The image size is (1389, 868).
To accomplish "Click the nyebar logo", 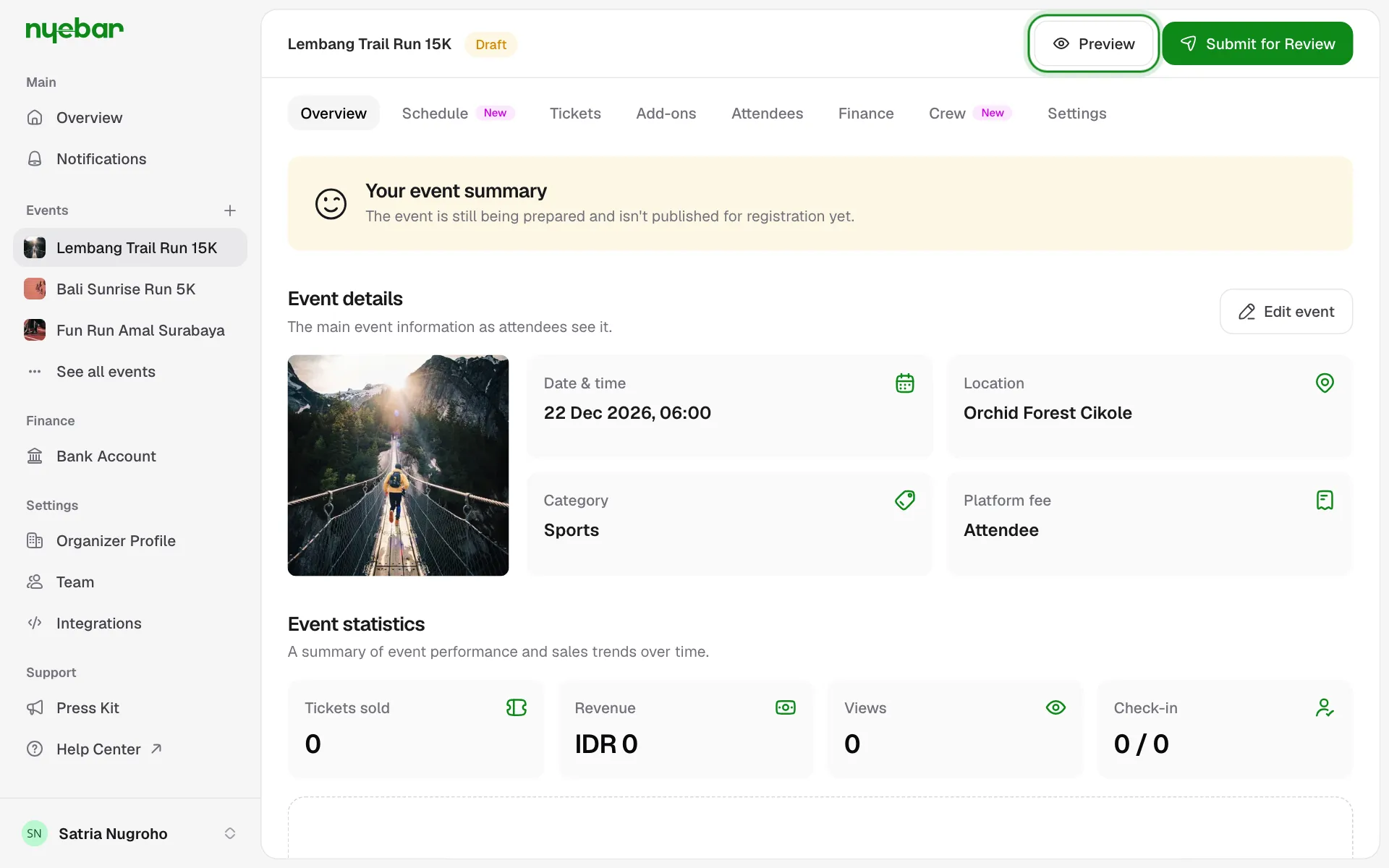I will [x=75, y=30].
